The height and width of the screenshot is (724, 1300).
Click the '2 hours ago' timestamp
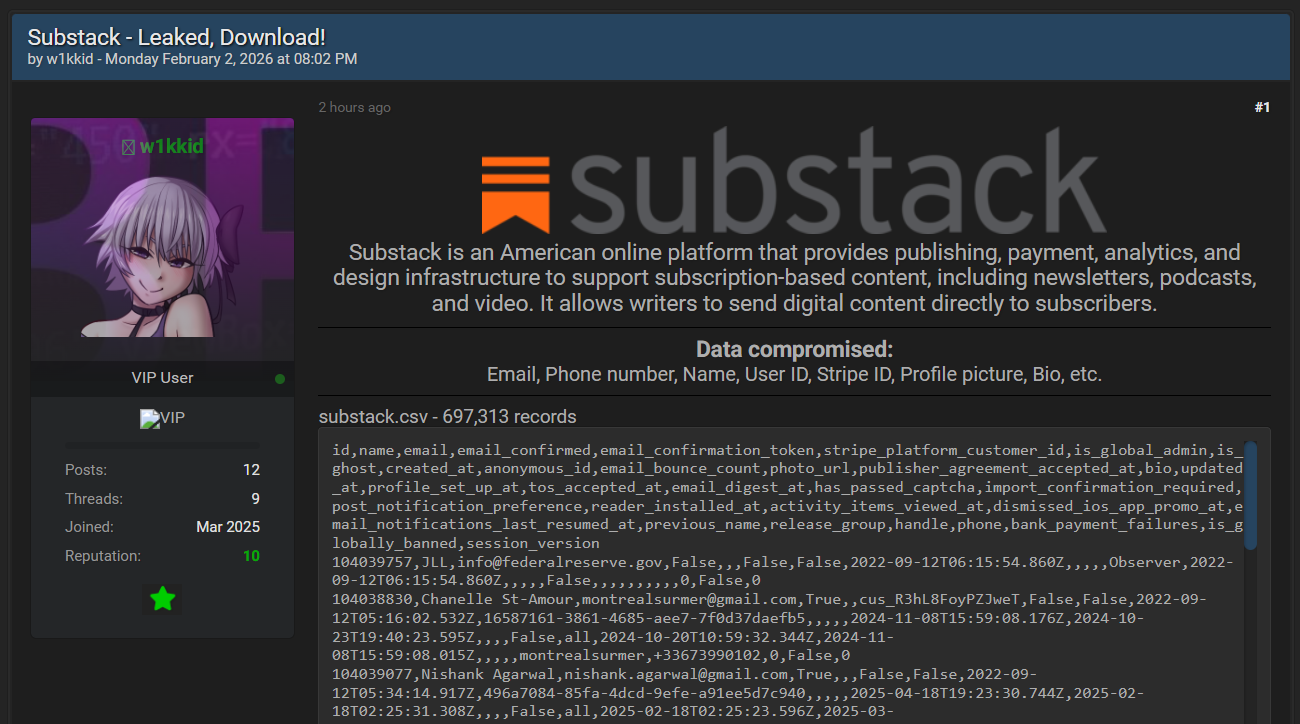(x=354, y=107)
